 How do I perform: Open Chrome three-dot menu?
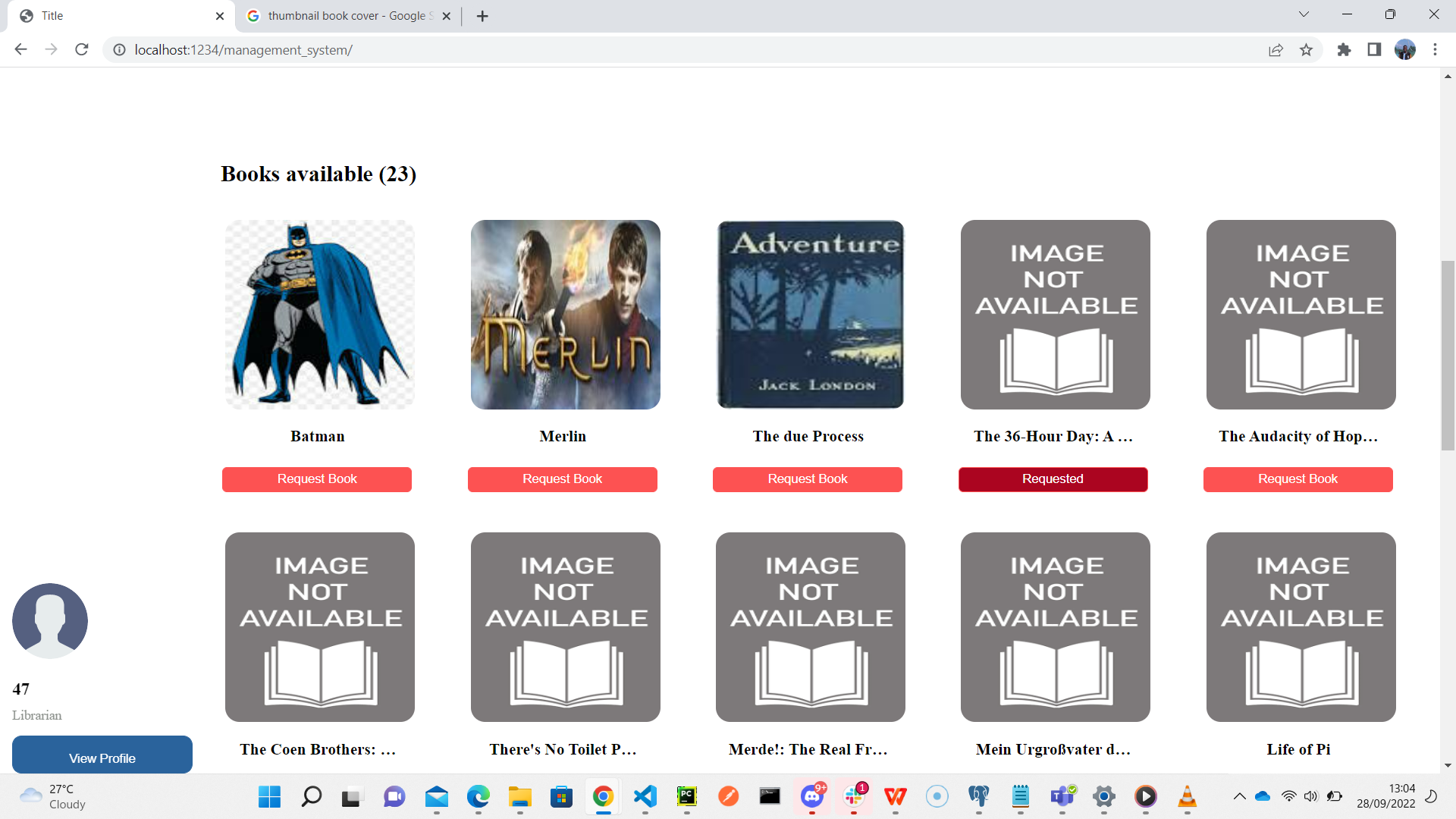tap(1435, 50)
